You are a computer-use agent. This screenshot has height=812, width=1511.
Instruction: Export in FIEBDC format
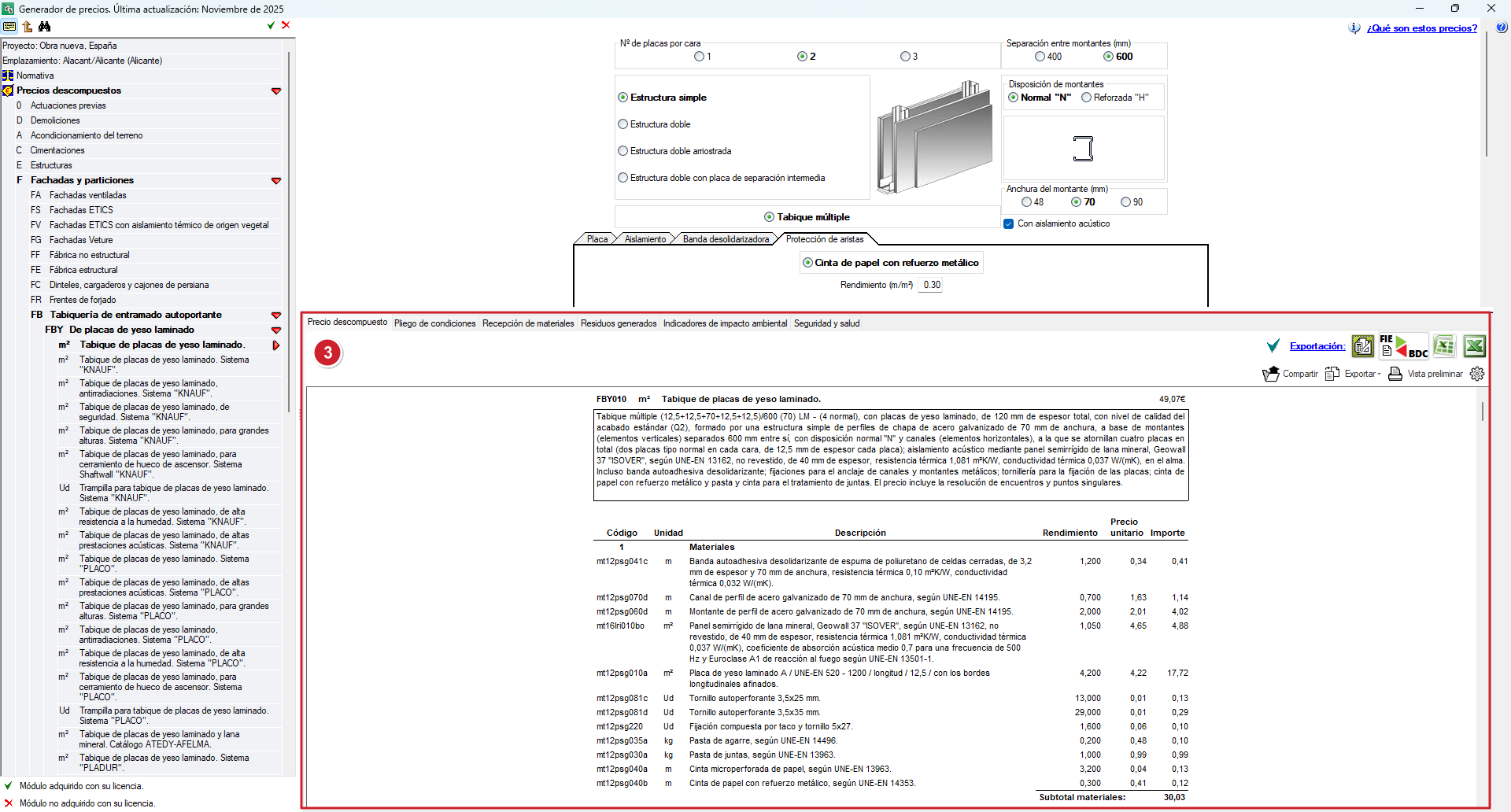click(1403, 346)
